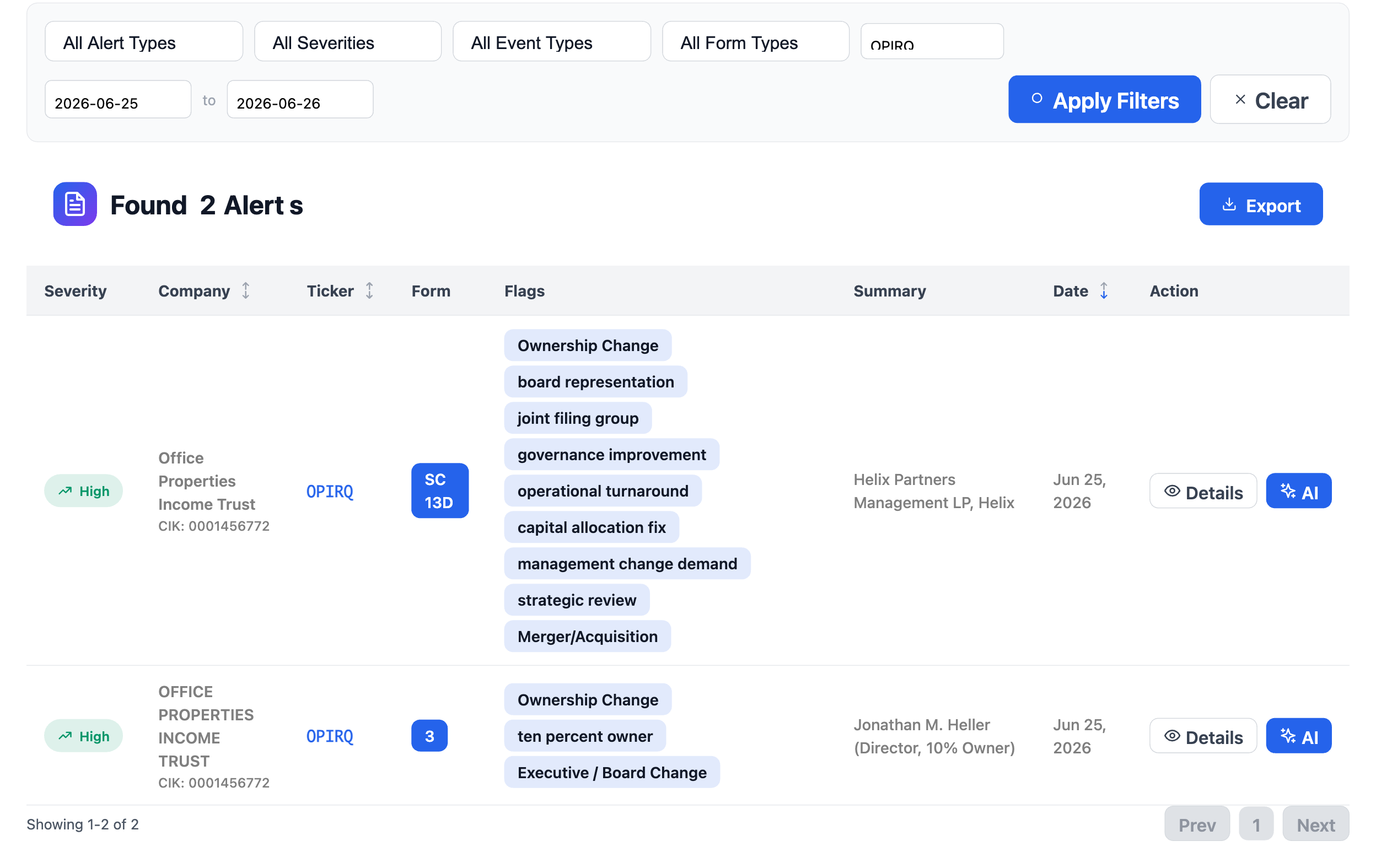
Task: Click the Export download button
Action: pyautogui.click(x=1261, y=204)
